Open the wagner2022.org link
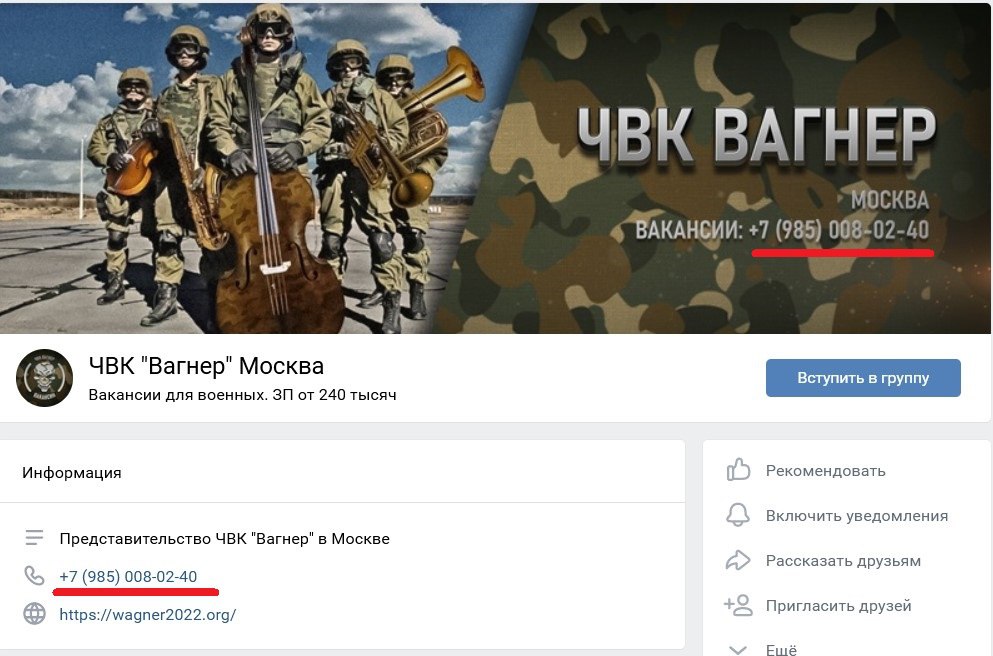 148,614
